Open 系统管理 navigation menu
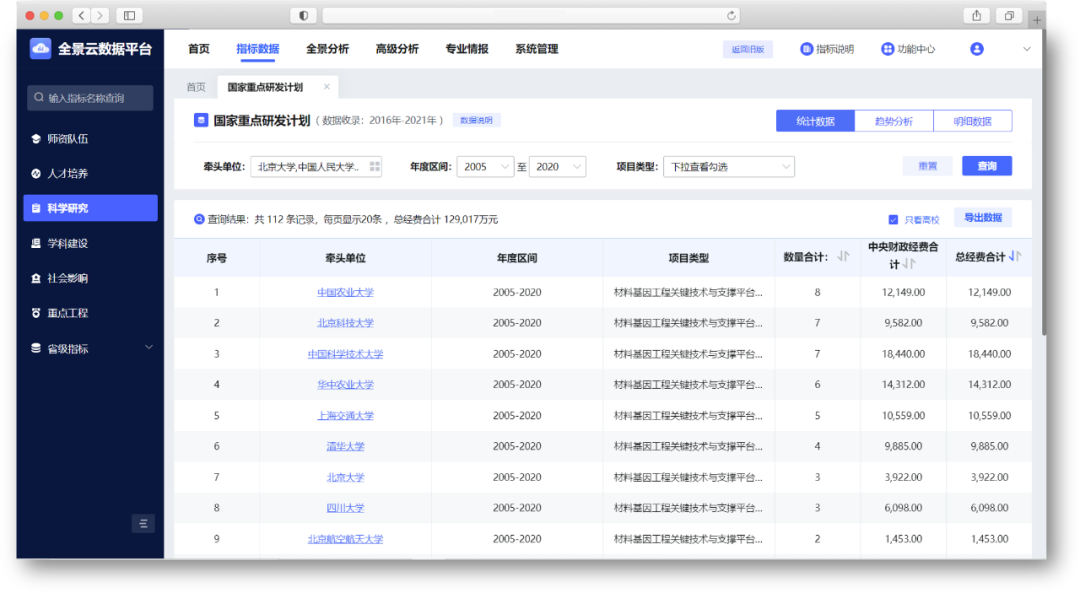The image size is (1080, 593). pos(537,49)
